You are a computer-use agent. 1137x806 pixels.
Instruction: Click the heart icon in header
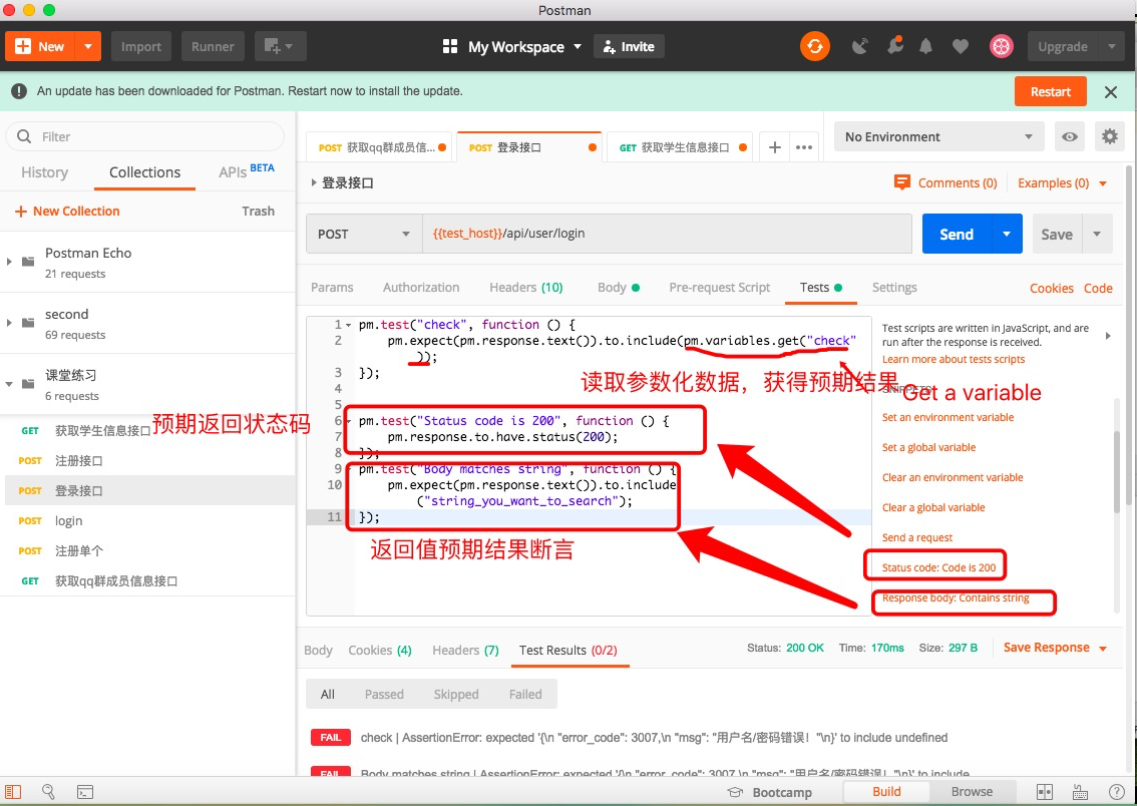click(960, 46)
